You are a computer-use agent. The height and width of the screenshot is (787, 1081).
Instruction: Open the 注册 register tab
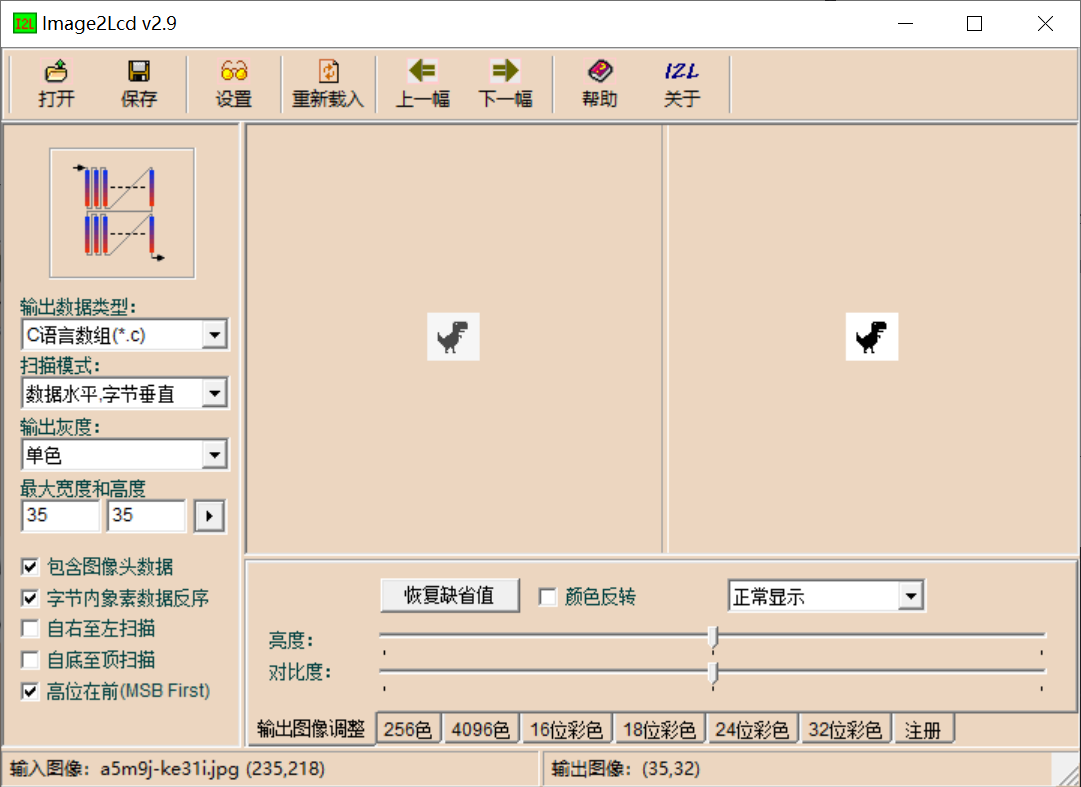[923, 729]
